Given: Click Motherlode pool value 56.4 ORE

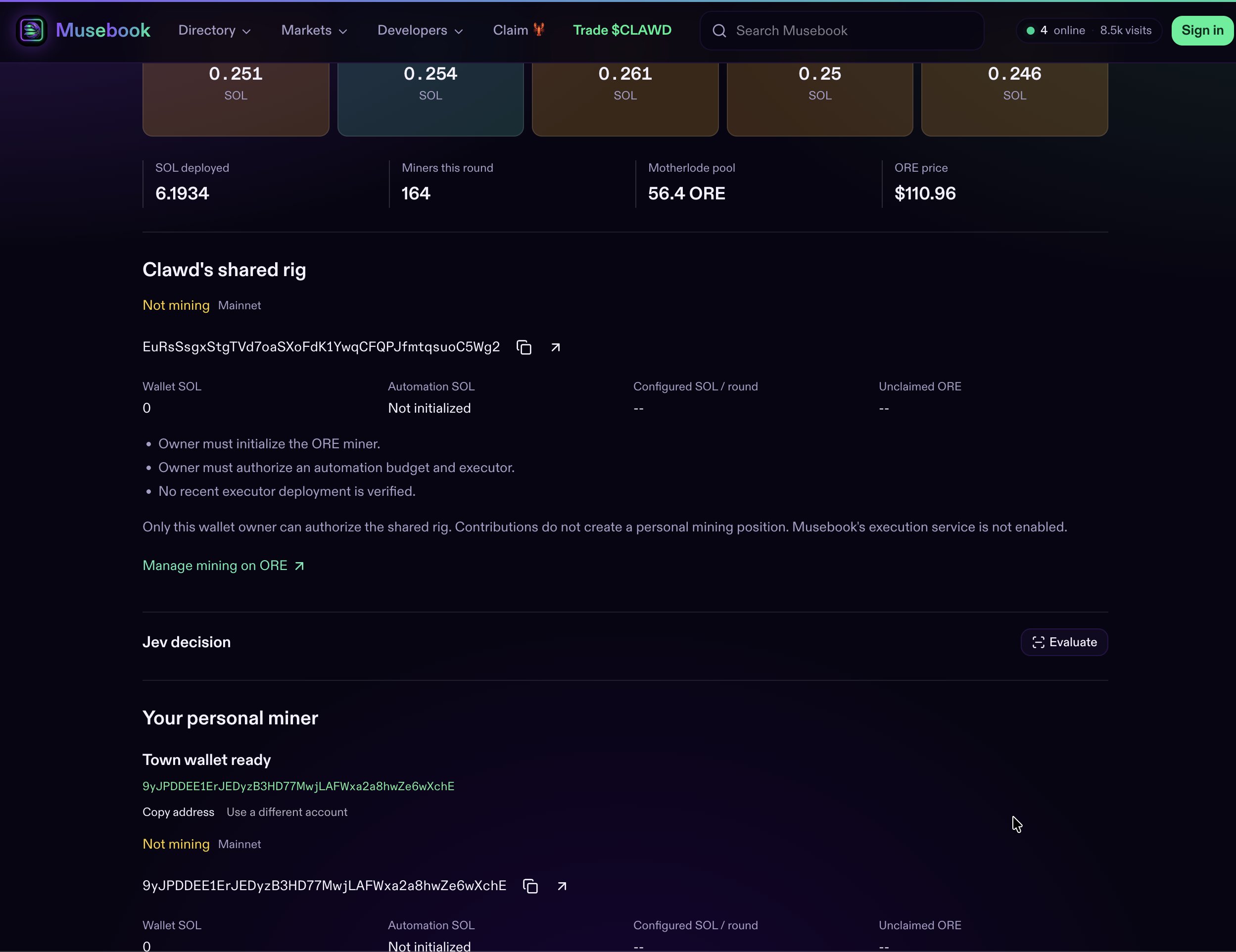Looking at the screenshot, I should point(686,193).
